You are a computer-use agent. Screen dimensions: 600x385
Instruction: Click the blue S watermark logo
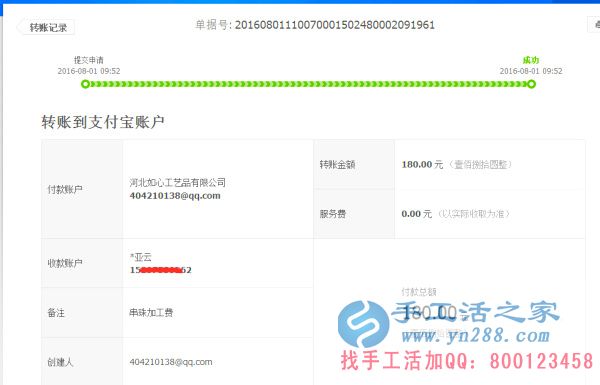pos(363,324)
